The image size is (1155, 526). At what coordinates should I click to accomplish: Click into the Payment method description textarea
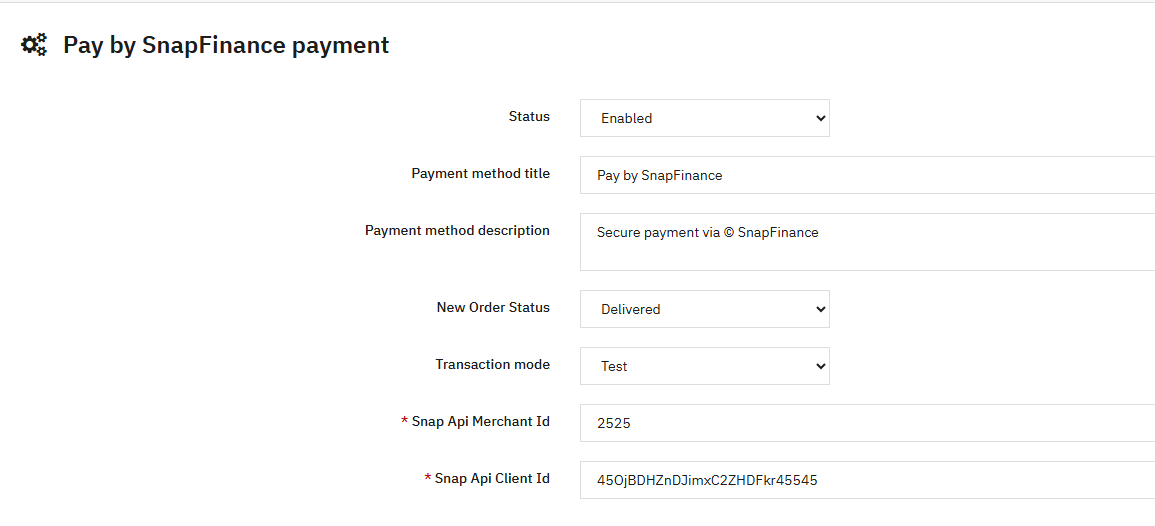click(866, 241)
